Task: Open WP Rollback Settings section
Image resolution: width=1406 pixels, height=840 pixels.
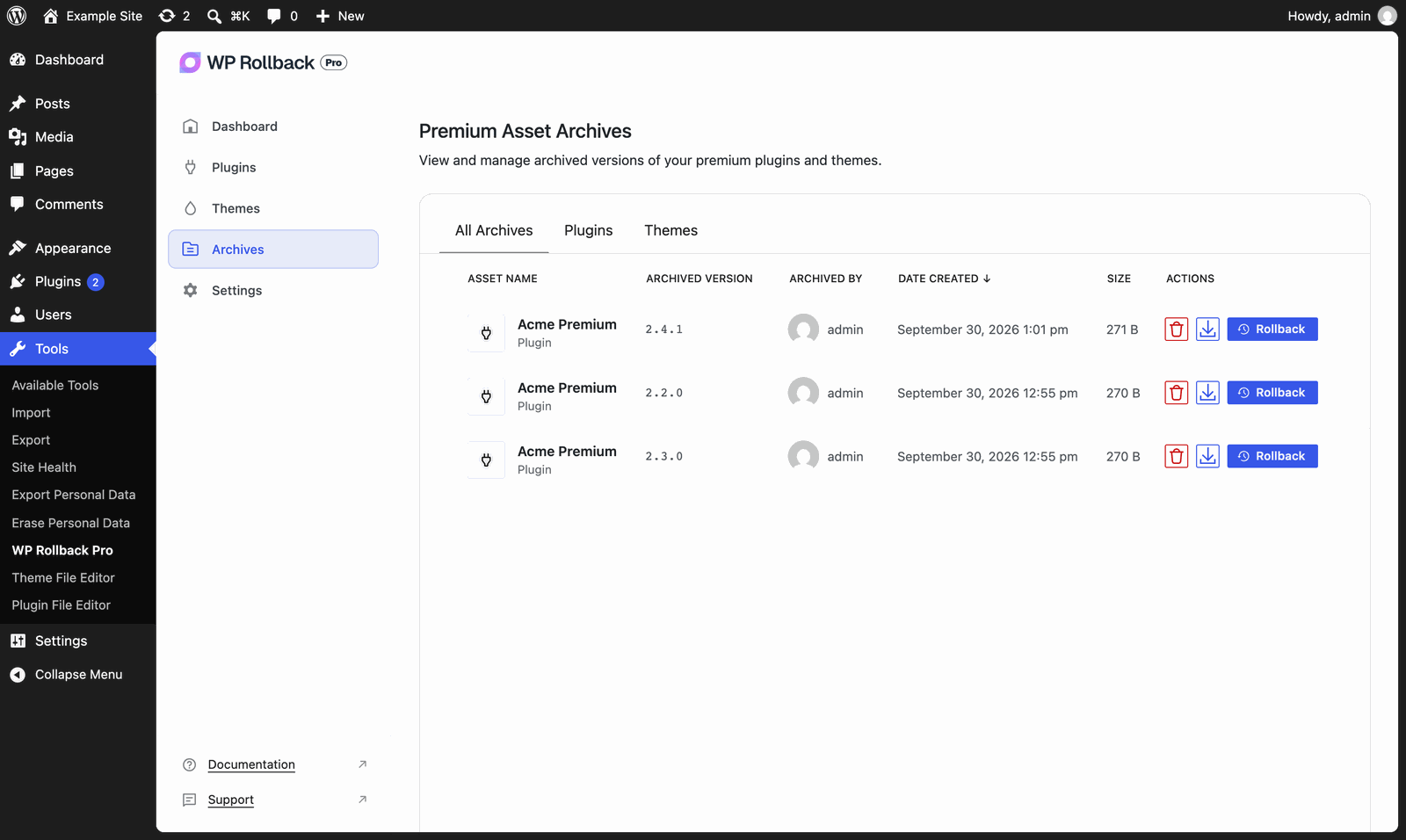Action: click(273, 291)
